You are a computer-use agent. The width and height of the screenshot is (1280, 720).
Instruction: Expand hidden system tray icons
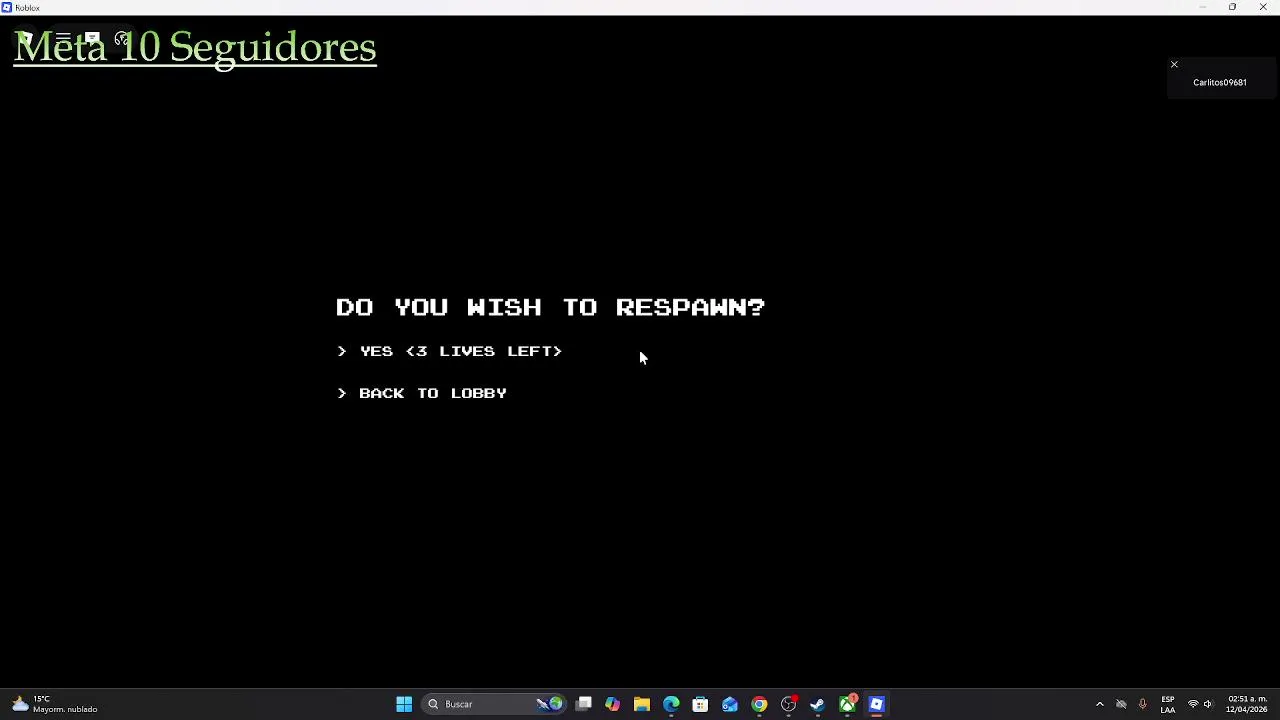(1100, 704)
